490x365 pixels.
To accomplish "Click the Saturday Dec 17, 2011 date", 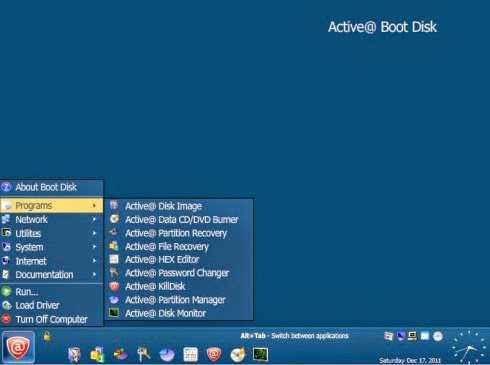I will [410, 360].
